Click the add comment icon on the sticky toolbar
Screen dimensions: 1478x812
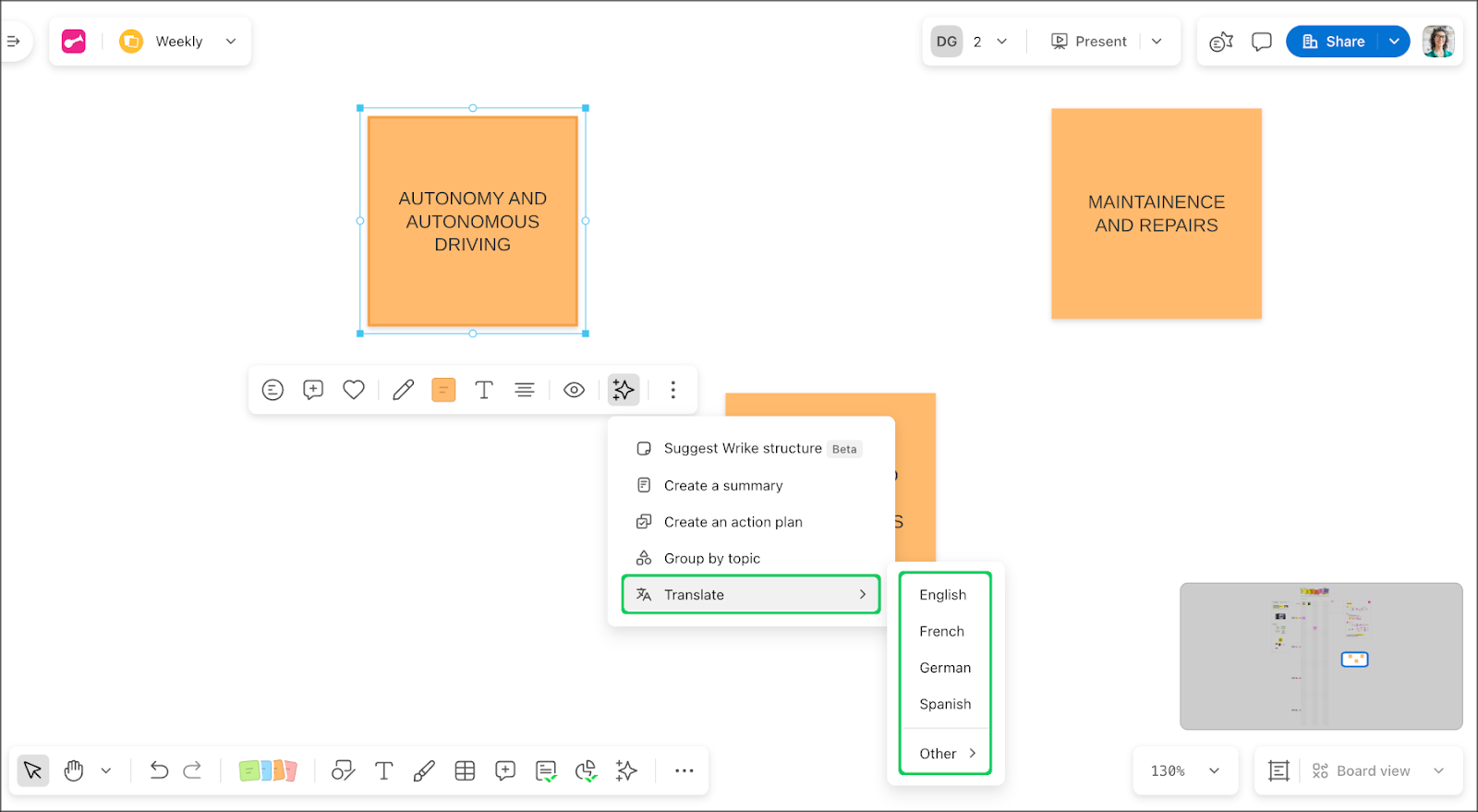(x=313, y=390)
